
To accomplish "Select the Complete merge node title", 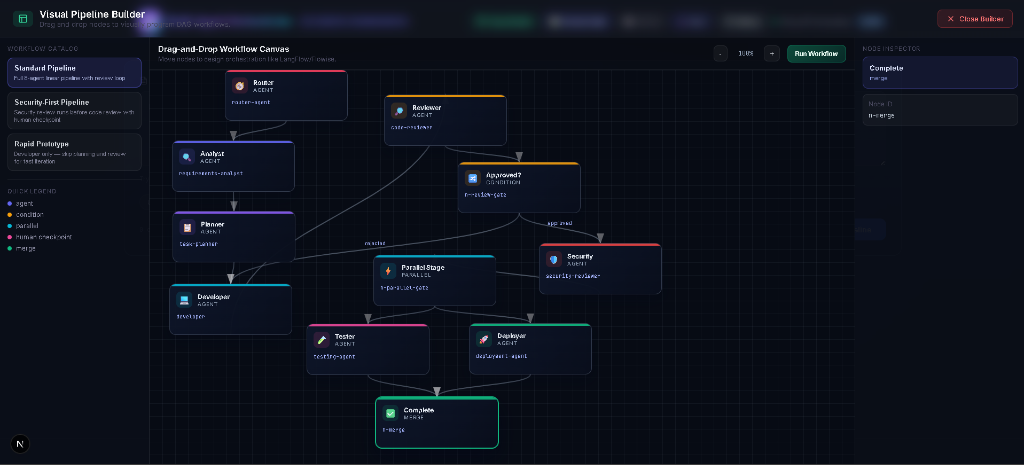I will coord(419,410).
